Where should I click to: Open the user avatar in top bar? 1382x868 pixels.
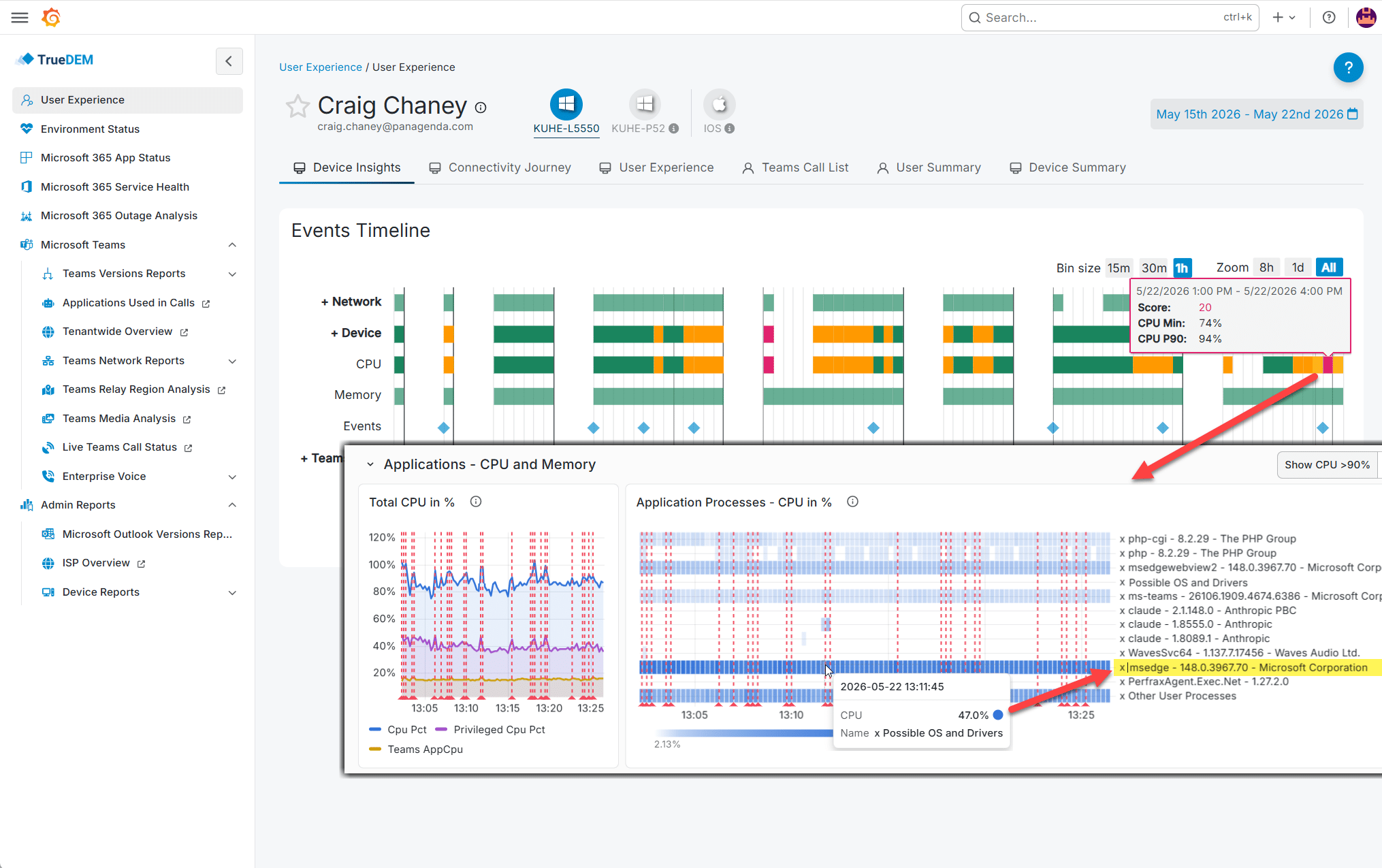1365,18
